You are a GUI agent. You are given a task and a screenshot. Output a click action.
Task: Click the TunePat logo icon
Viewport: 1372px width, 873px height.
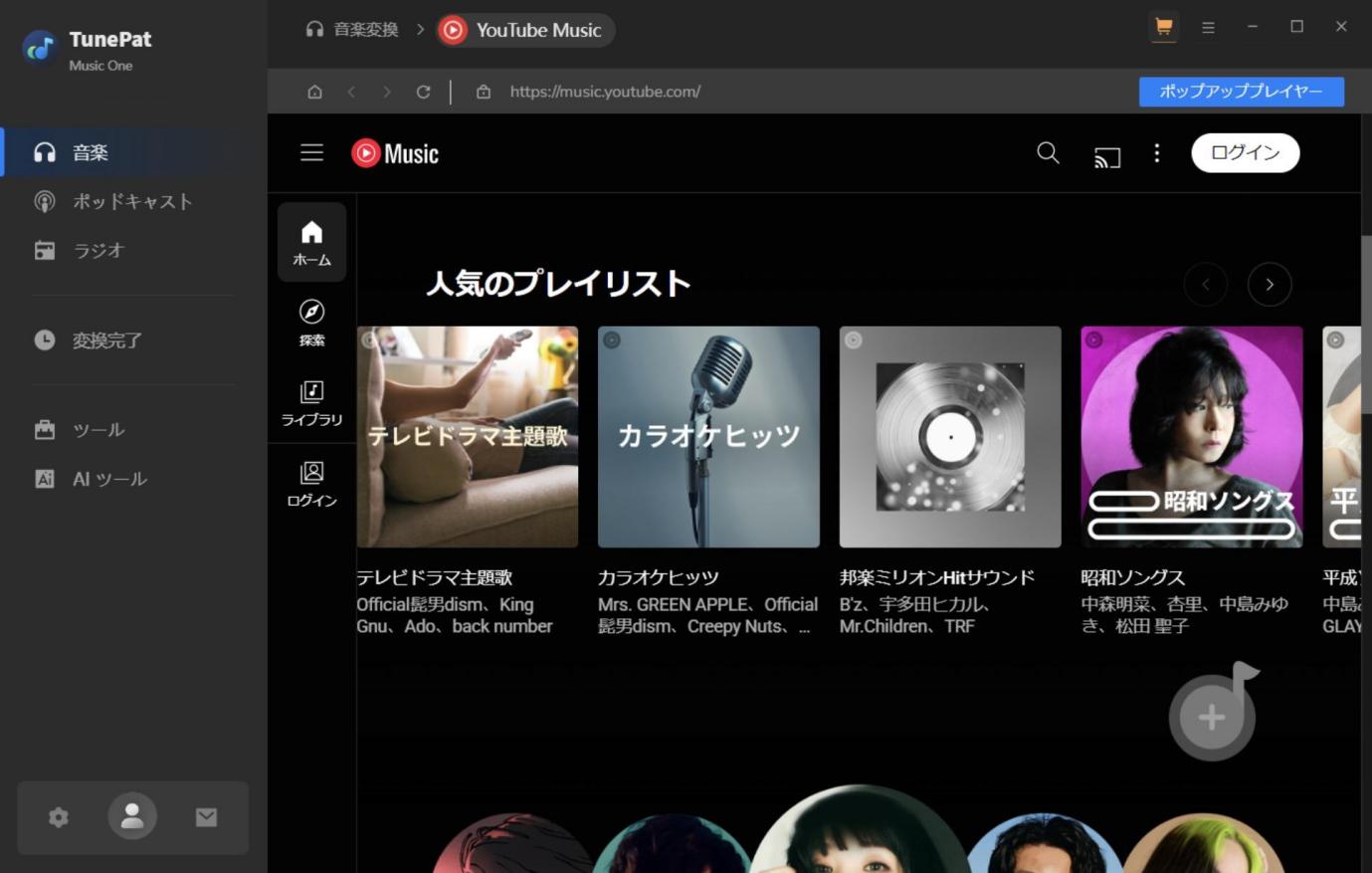pyautogui.click(x=40, y=47)
